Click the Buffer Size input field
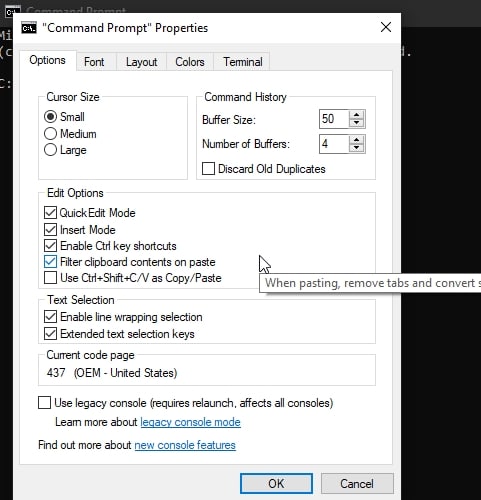The image size is (481, 500). point(334,119)
